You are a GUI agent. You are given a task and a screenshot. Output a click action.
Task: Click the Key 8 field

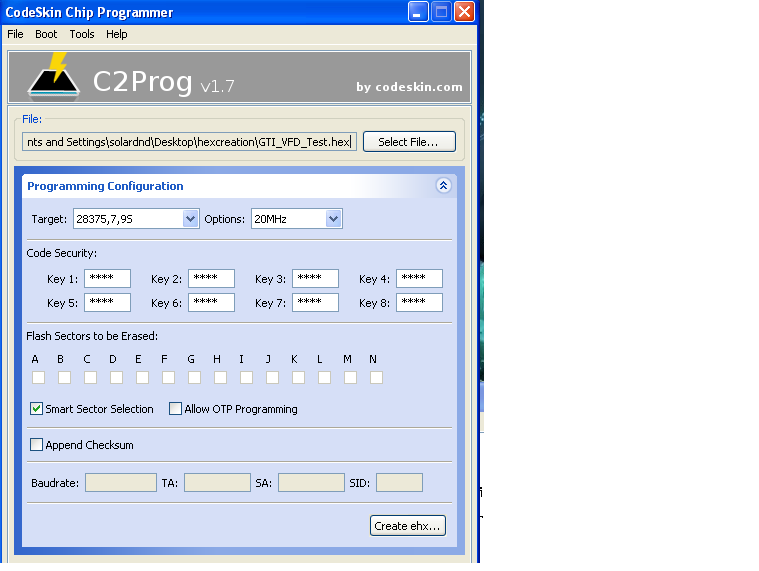pos(419,302)
